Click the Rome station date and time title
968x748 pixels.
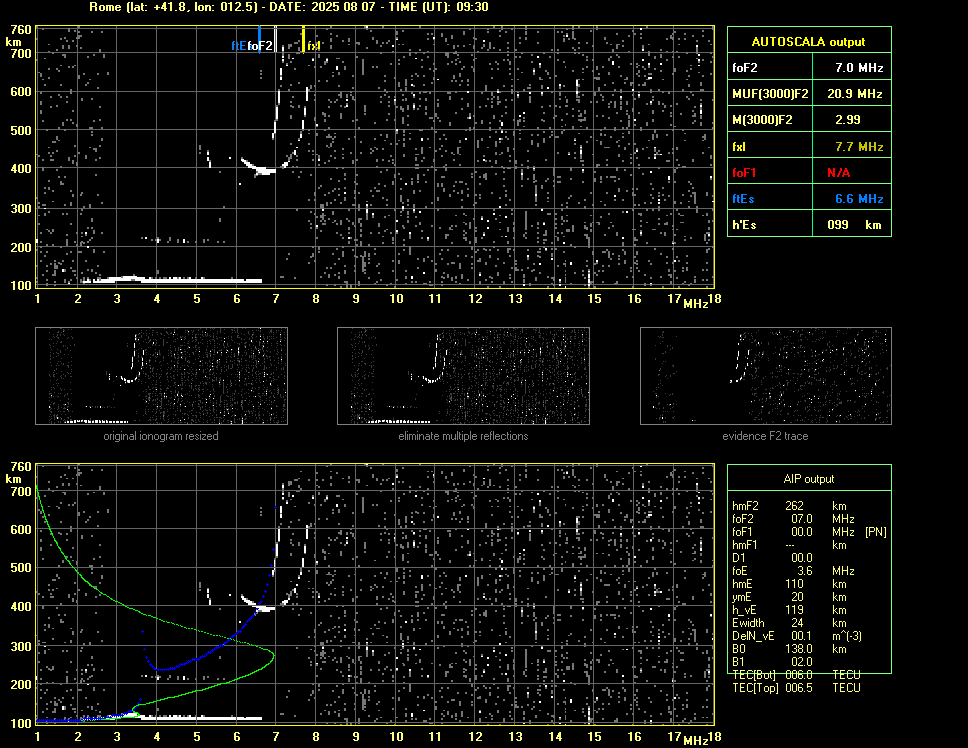pyautogui.click(x=288, y=7)
